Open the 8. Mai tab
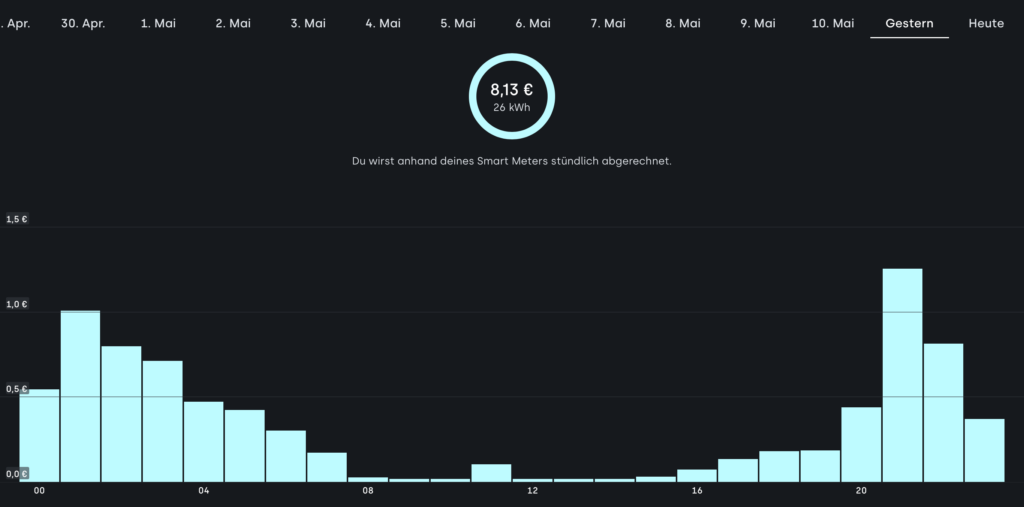 point(683,23)
